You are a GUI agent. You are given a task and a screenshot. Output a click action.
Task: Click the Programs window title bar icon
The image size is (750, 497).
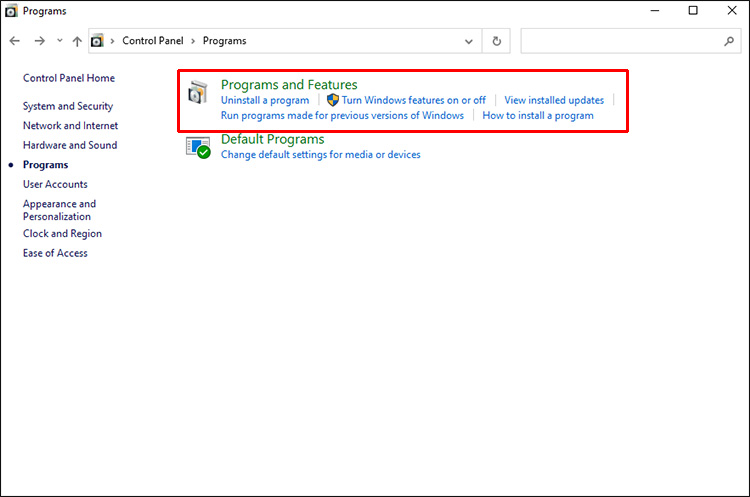[x=11, y=11]
